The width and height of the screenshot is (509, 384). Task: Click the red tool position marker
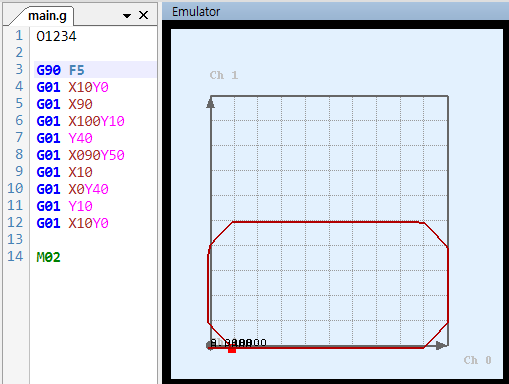pyautogui.click(x=232, y=350)
